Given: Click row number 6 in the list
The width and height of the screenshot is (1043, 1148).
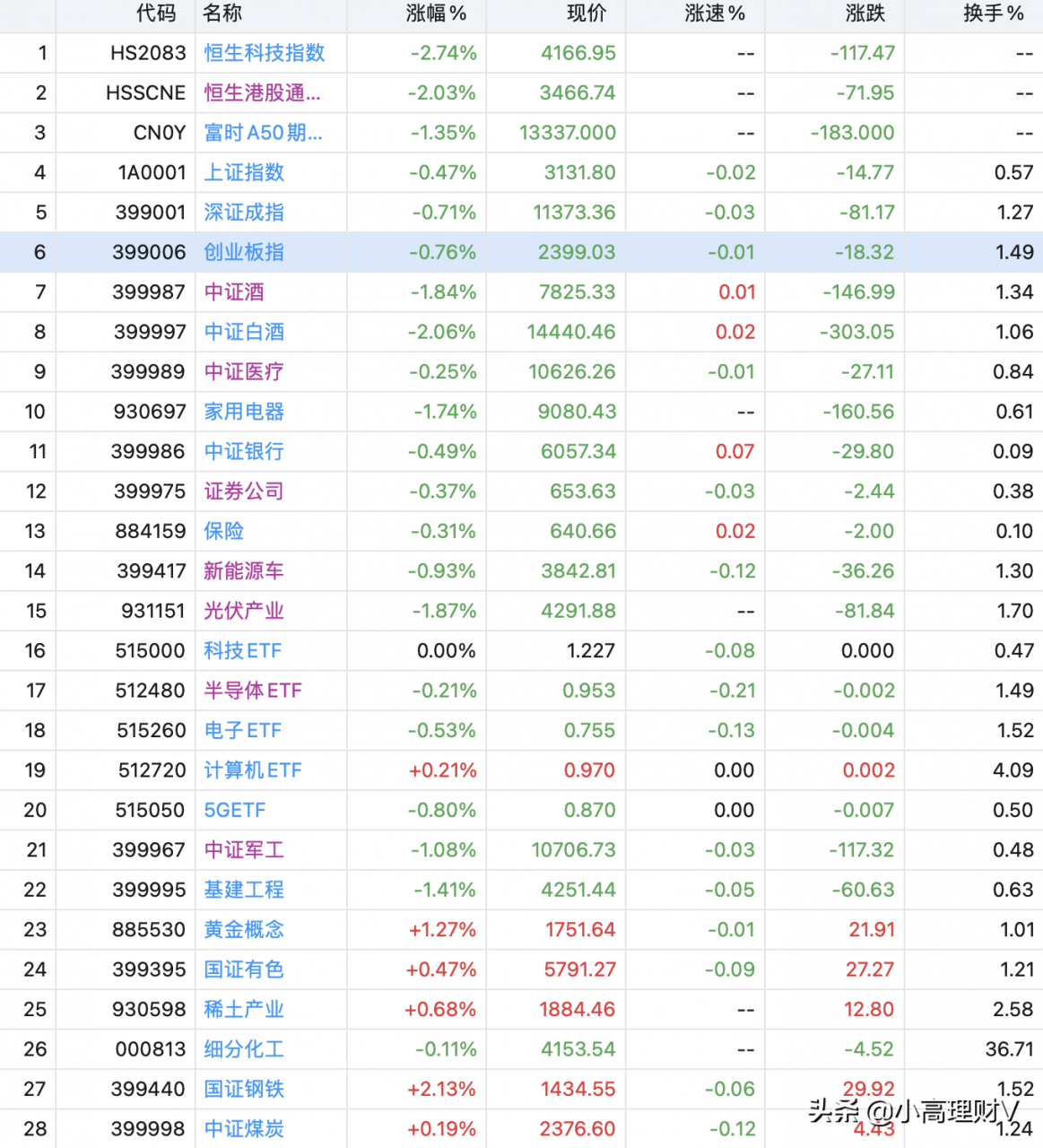Looking at the screenshot, I should (39, 252).
